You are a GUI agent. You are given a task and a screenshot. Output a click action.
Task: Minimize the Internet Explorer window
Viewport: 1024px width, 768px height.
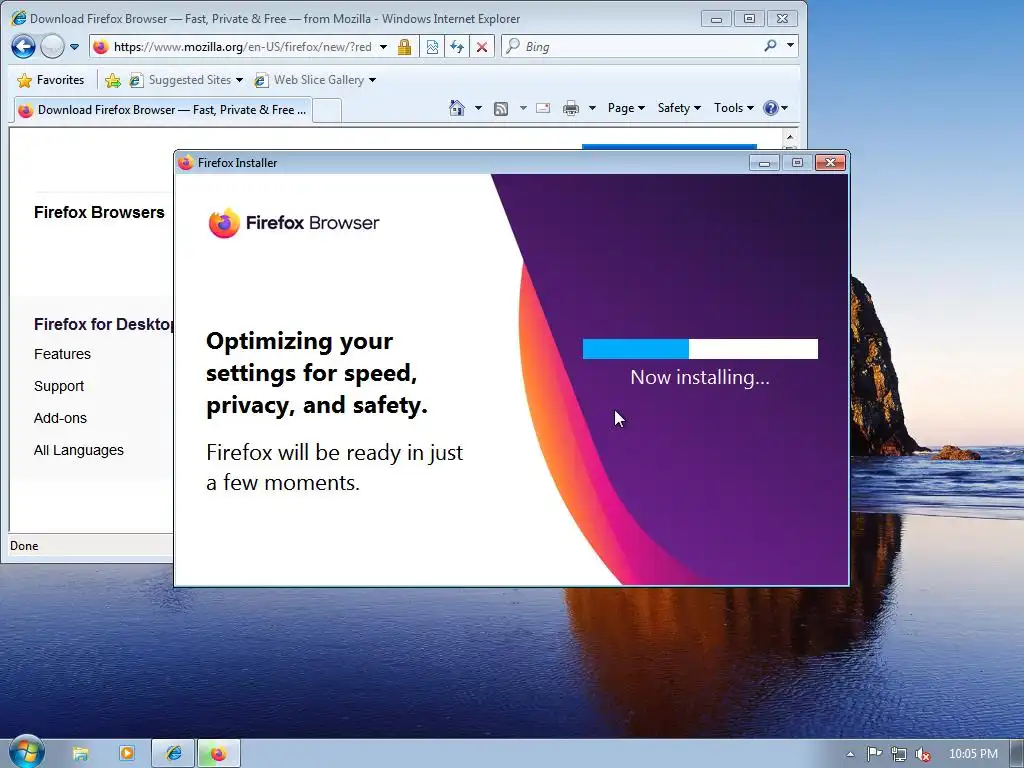click(x=716, y=19)
